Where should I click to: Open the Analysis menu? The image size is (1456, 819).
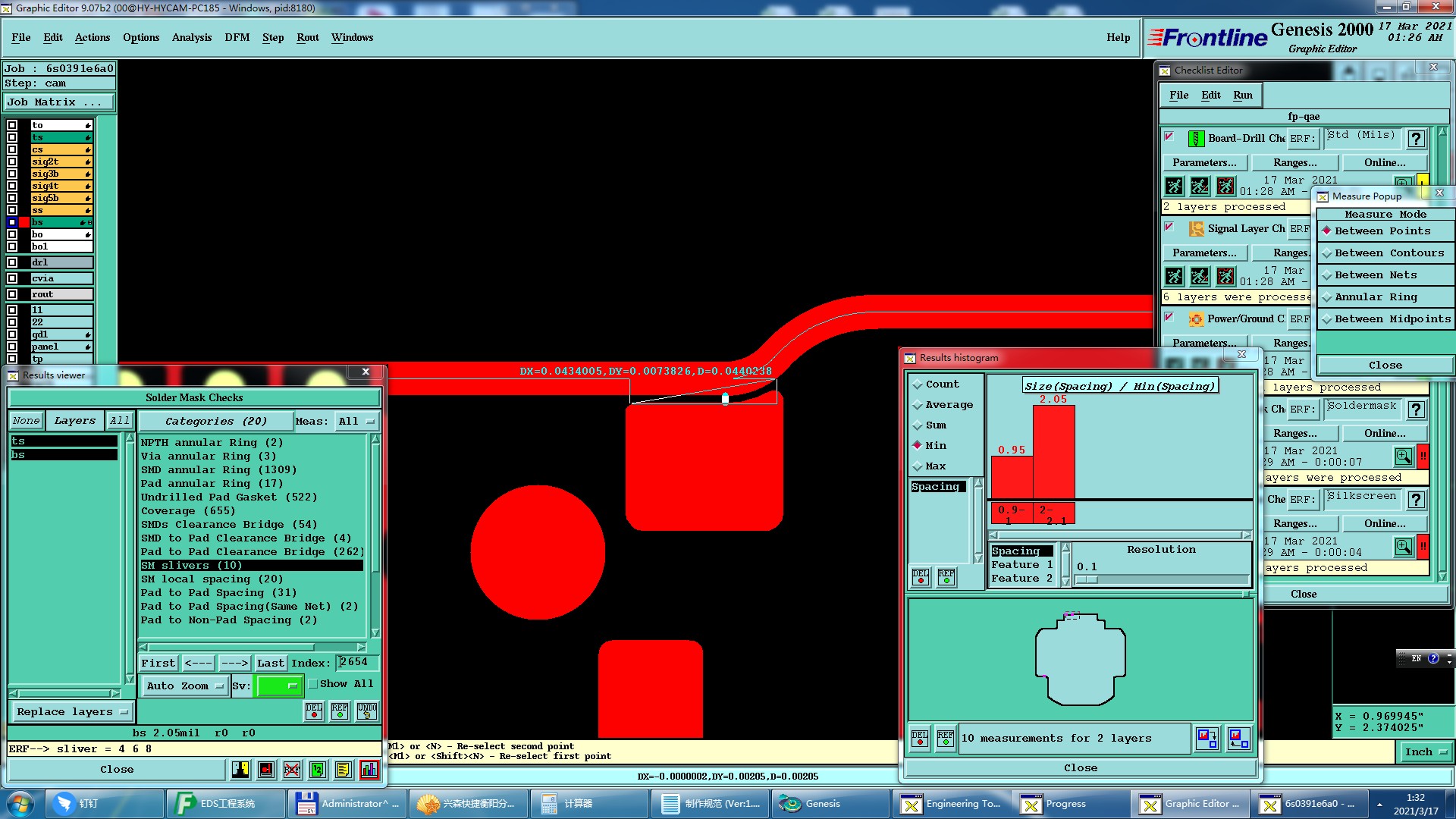191,38
